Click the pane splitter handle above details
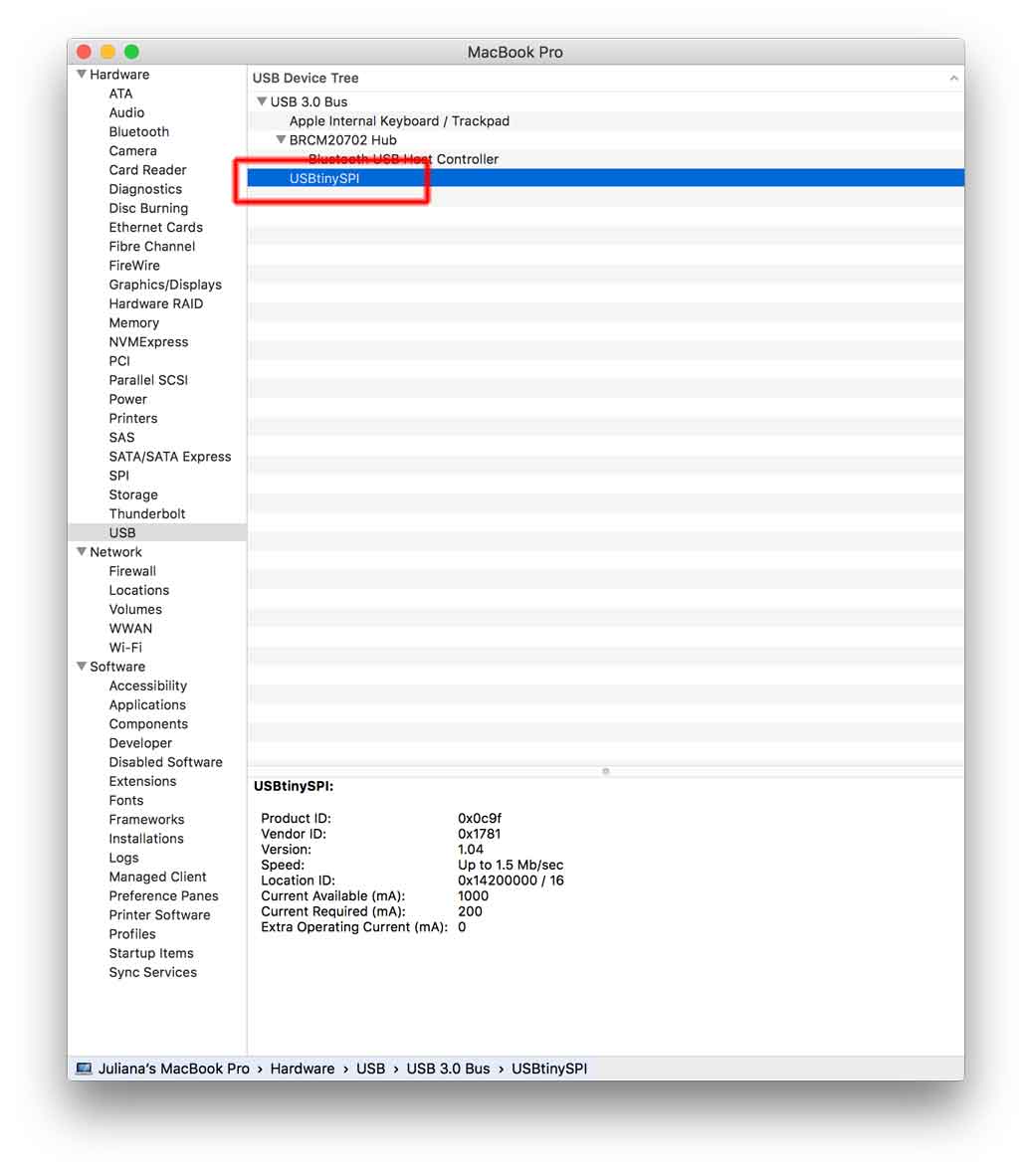This screenshot has height=1176, width=1031. [605, 771]
